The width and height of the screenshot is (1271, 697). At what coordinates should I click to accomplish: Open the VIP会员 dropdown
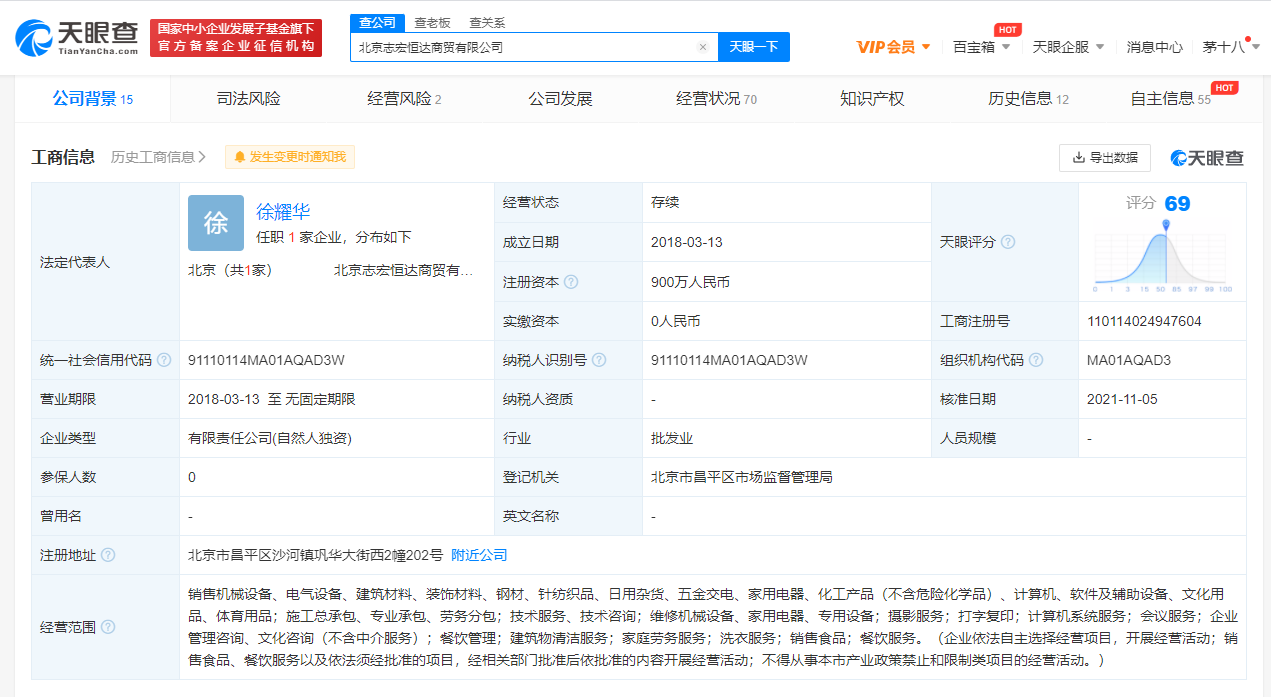click(893, 47)
